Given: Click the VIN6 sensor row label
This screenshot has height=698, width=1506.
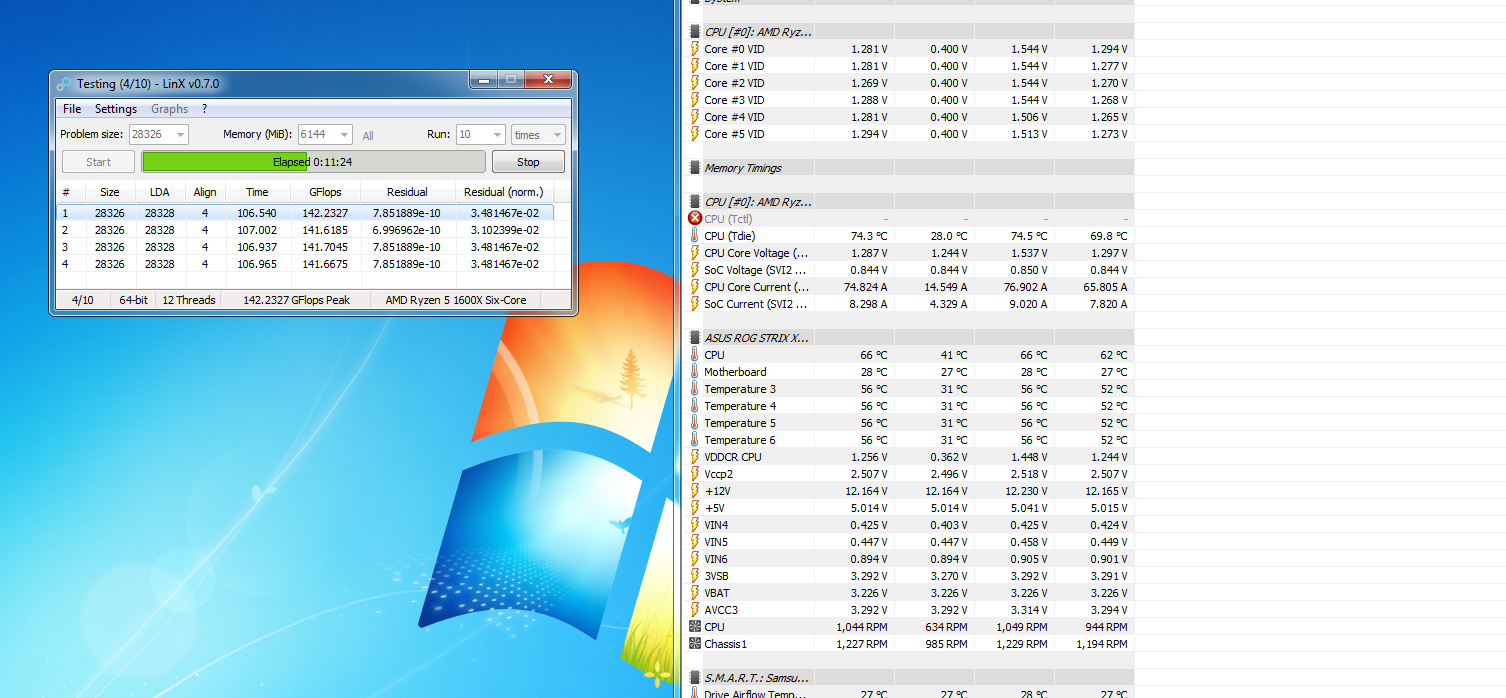Looking at the screenshot, I should click(716, 559).
